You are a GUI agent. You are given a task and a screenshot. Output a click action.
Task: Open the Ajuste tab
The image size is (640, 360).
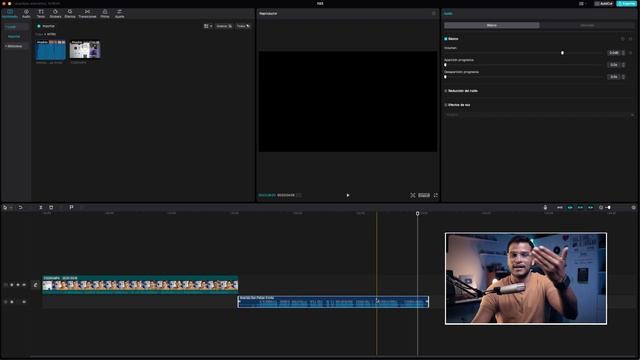119,13
